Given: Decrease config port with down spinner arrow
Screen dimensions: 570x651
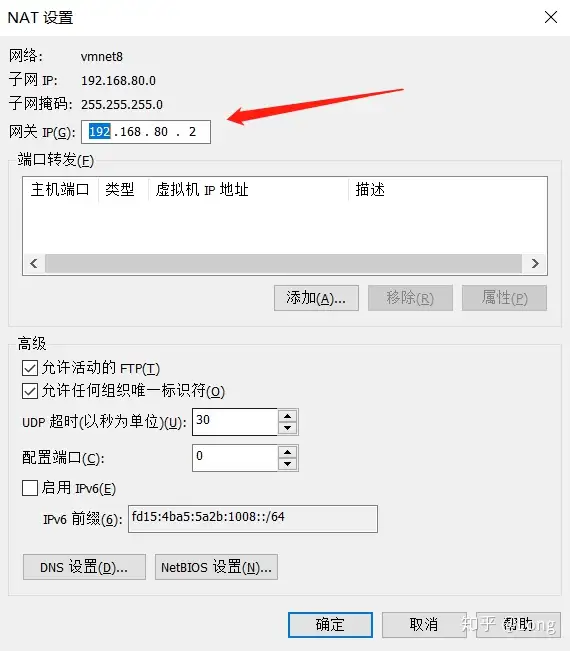Looking at the screenshot, I should click(288, 464).
